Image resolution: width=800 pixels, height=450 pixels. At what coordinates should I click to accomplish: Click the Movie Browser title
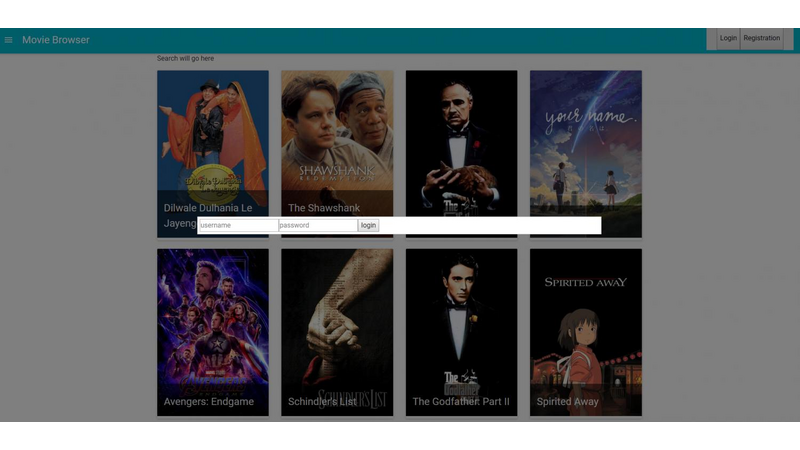click(x=56, y=40)
